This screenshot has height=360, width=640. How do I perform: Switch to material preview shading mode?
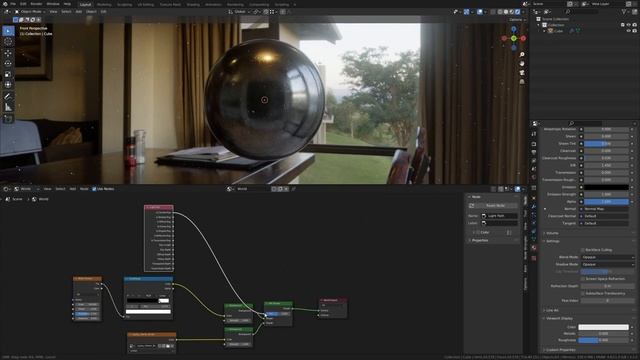(x=511, y=12)
